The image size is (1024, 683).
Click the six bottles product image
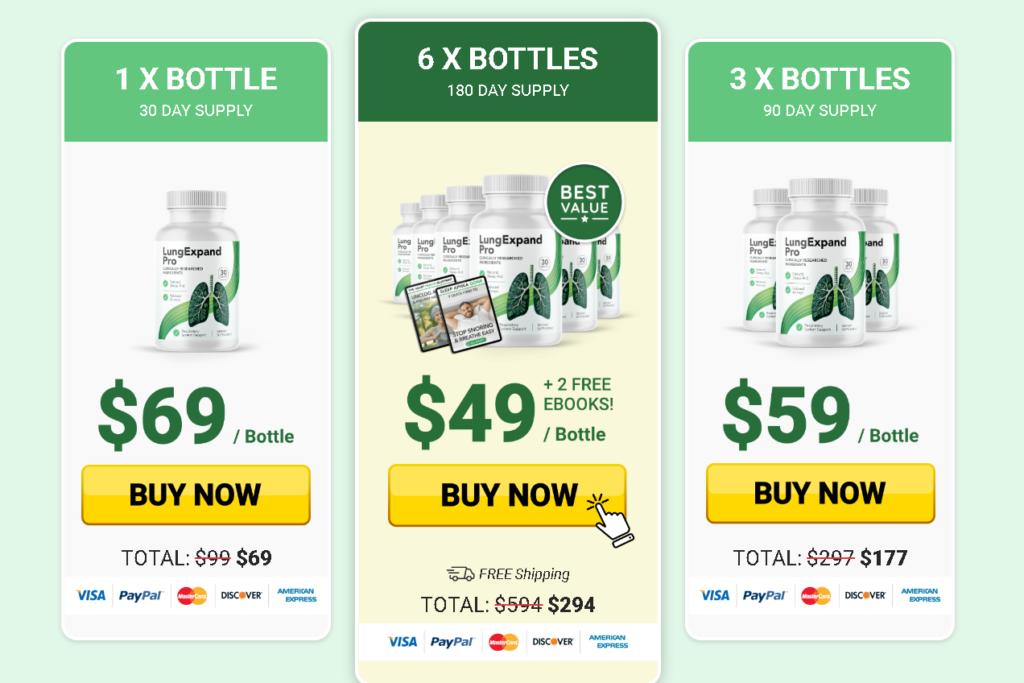(x=507, y=261)
